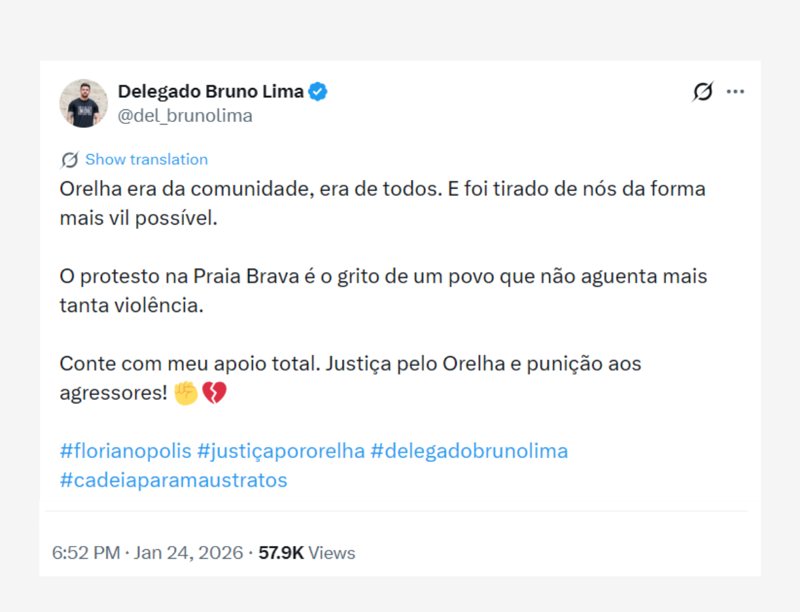800x612 pixels.
Task: Click the blue verified checkmark badge
Action: pyautogui.click(x=317, y=90)
